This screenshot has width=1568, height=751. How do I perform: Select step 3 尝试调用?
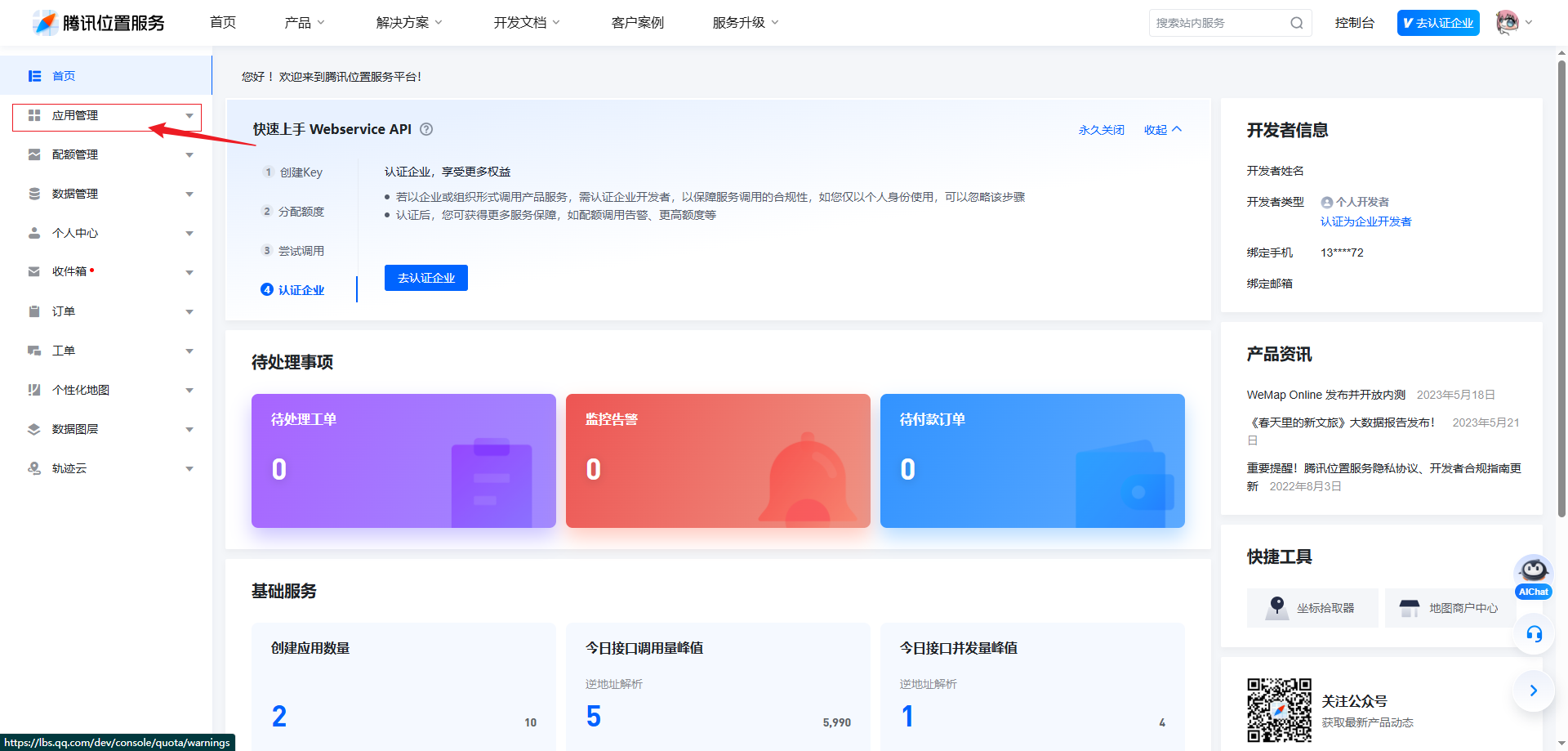[292, 251]
